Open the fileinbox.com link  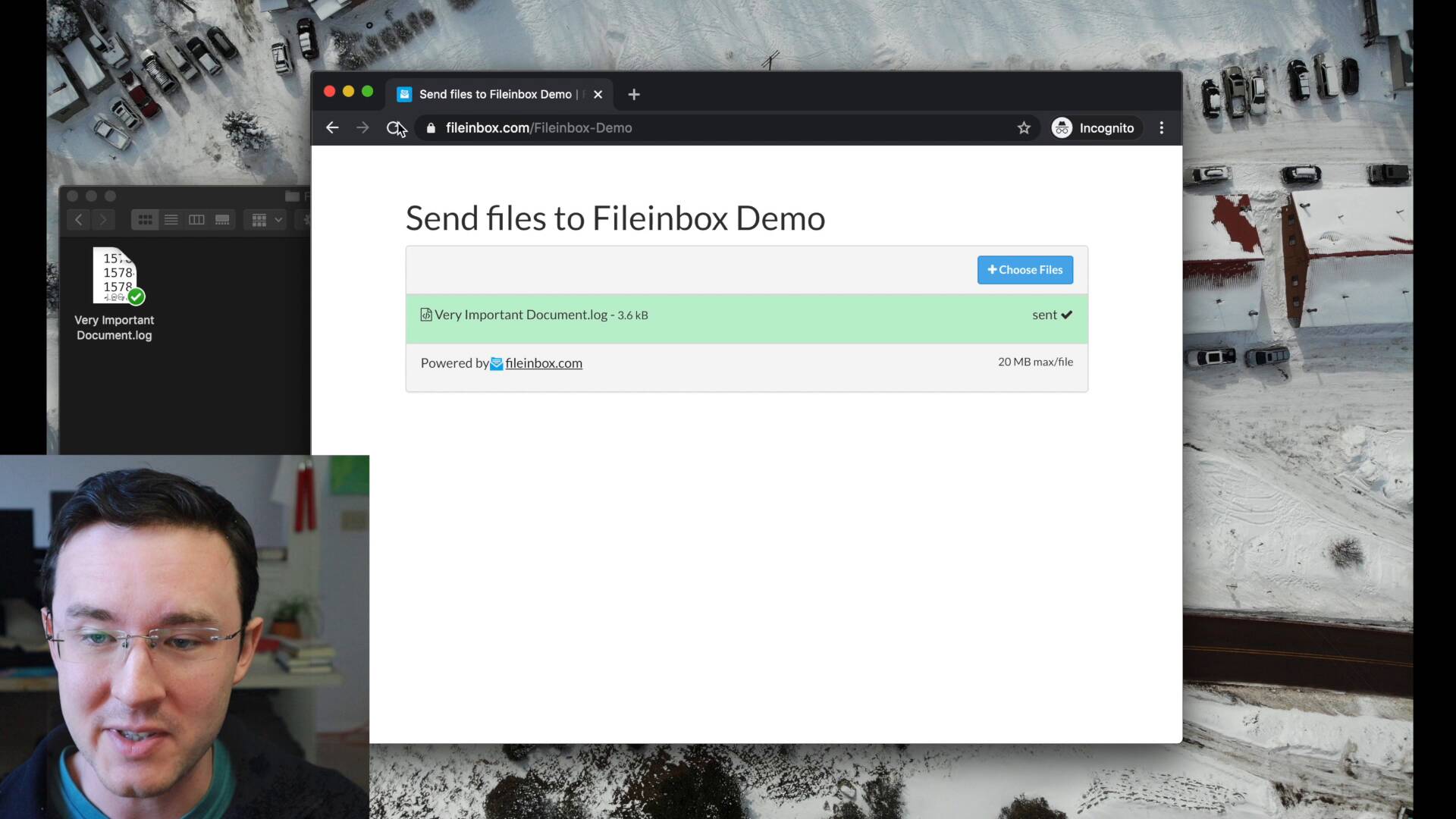tap(544, 363)
